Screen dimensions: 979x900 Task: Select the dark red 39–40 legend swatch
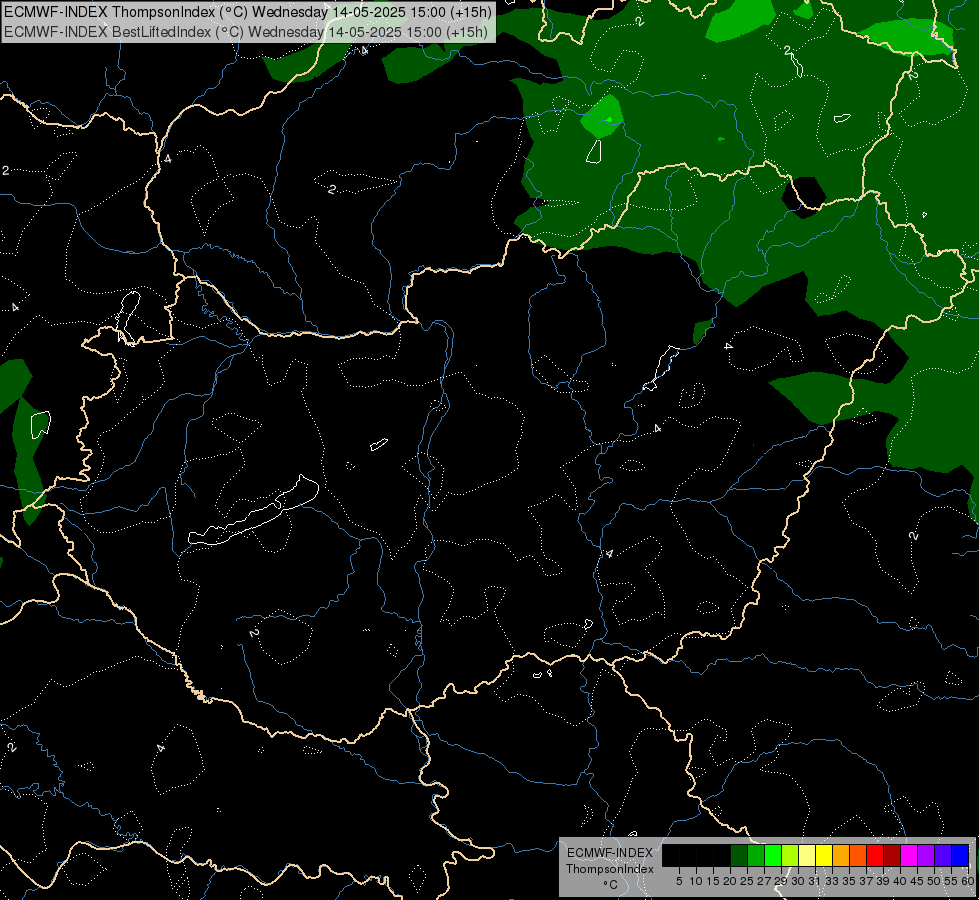892,855
